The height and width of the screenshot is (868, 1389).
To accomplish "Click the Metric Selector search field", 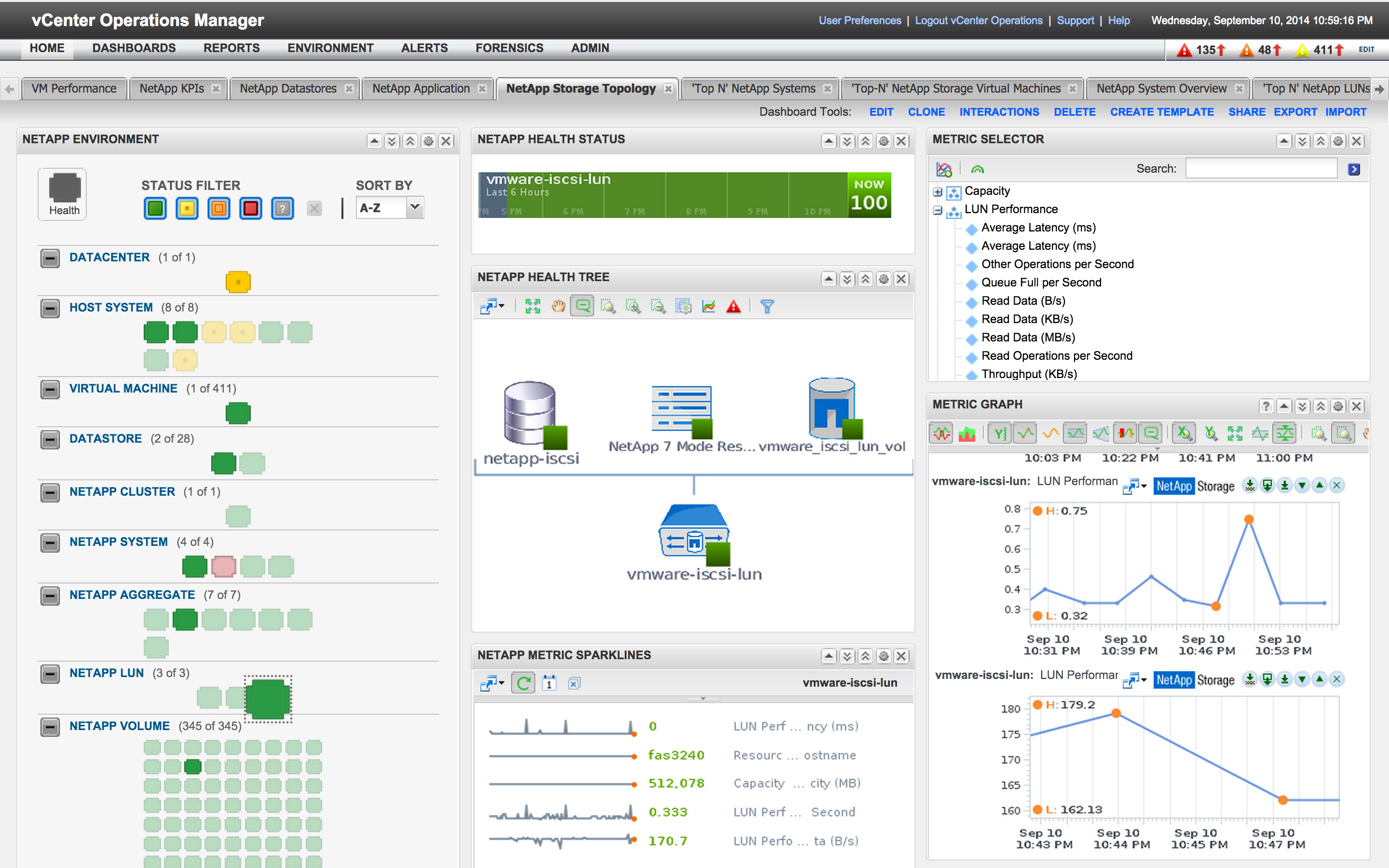I will click(1261, 169).
